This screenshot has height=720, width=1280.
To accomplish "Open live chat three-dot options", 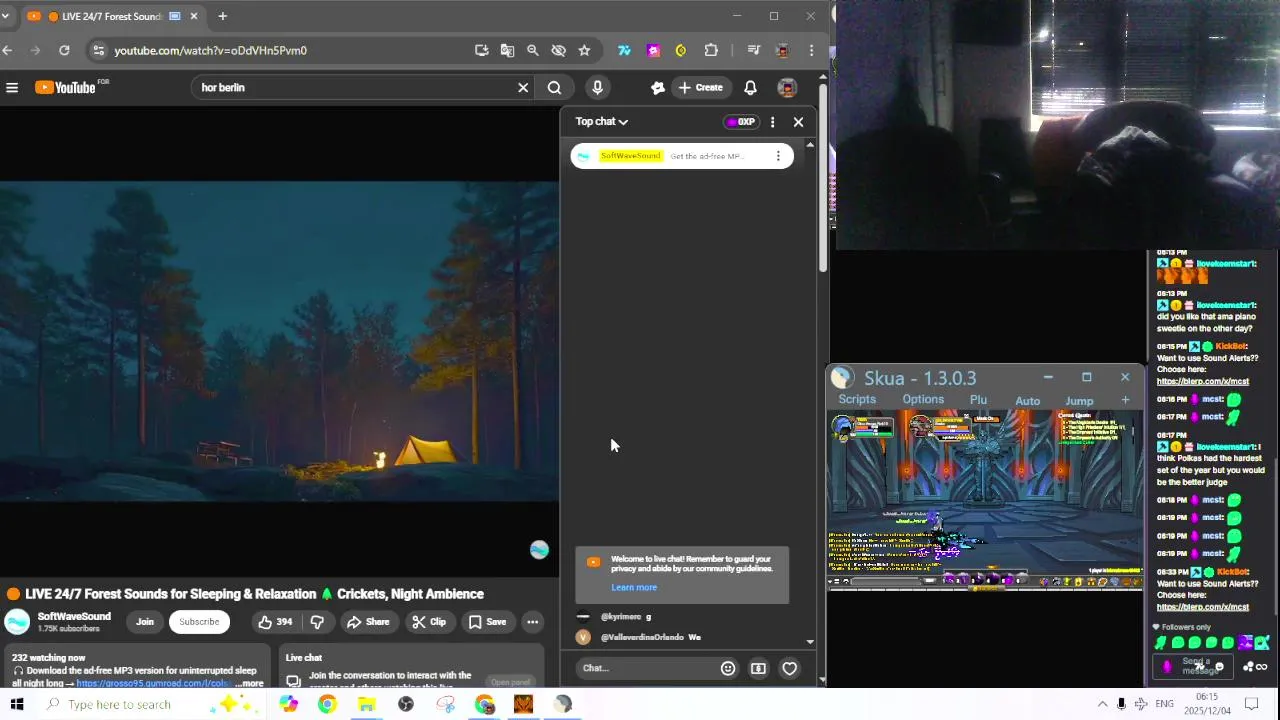I will point(772,122).
